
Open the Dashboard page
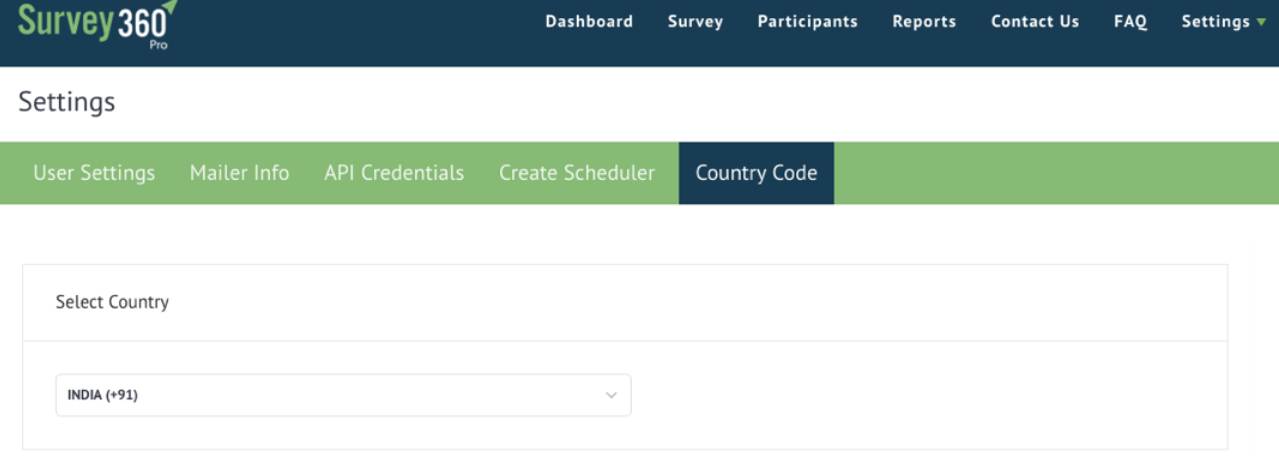point(589,21)
